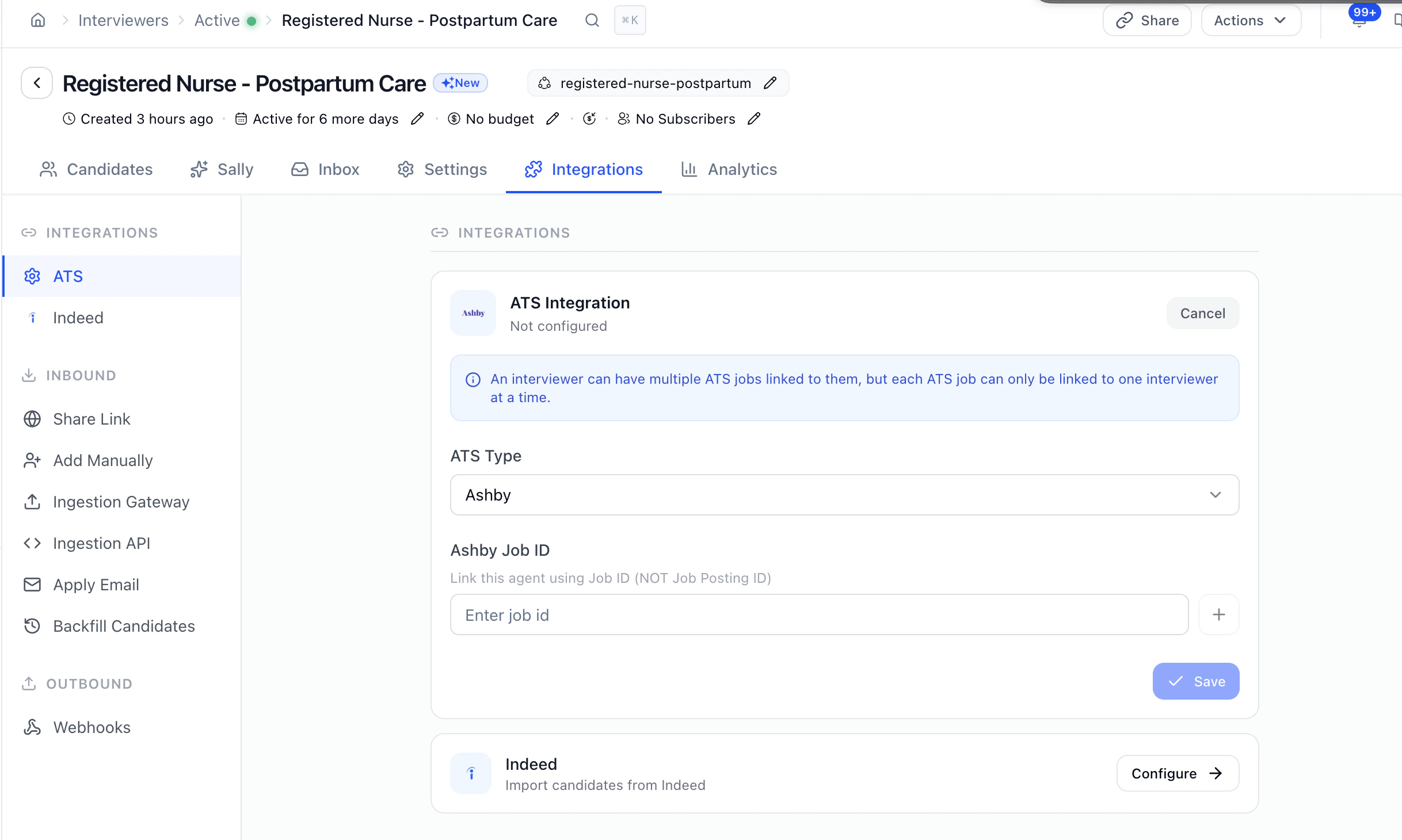Save the ATS integration
This screenshot has width=1402, height=840.
point(1196,681)
